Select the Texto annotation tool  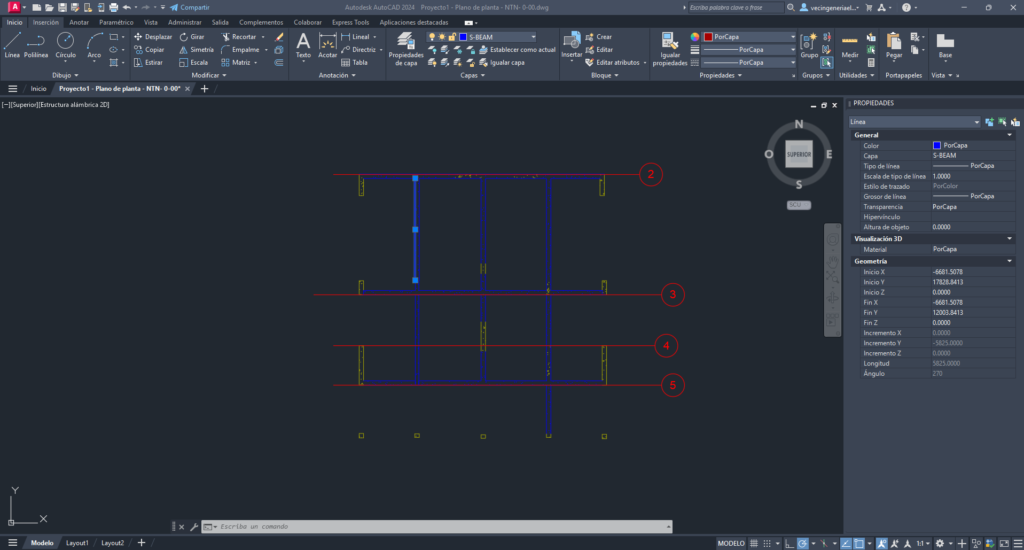[303, 45]
